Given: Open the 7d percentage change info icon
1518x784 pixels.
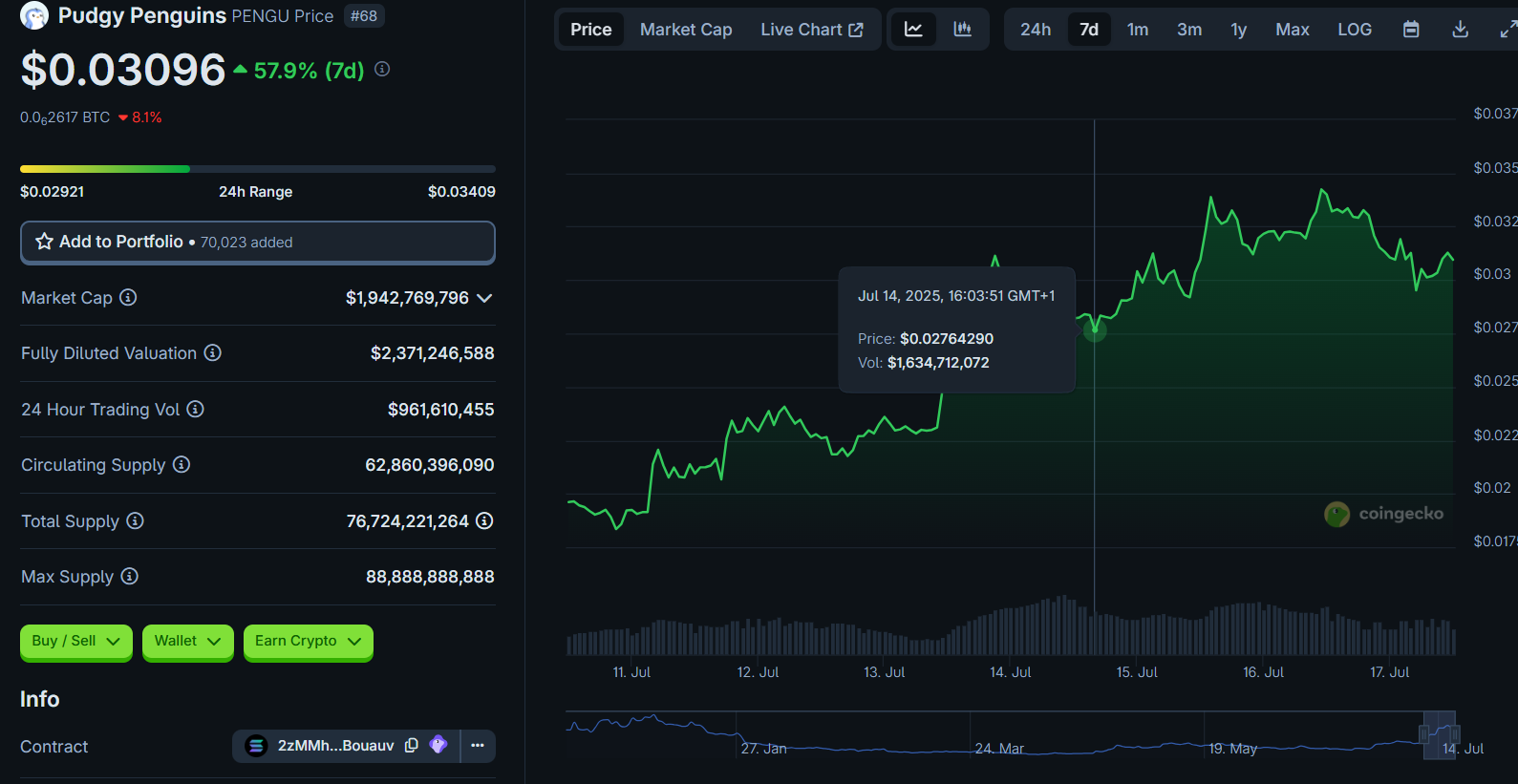Looking at the screenshot, I should (x=382, y=69).
